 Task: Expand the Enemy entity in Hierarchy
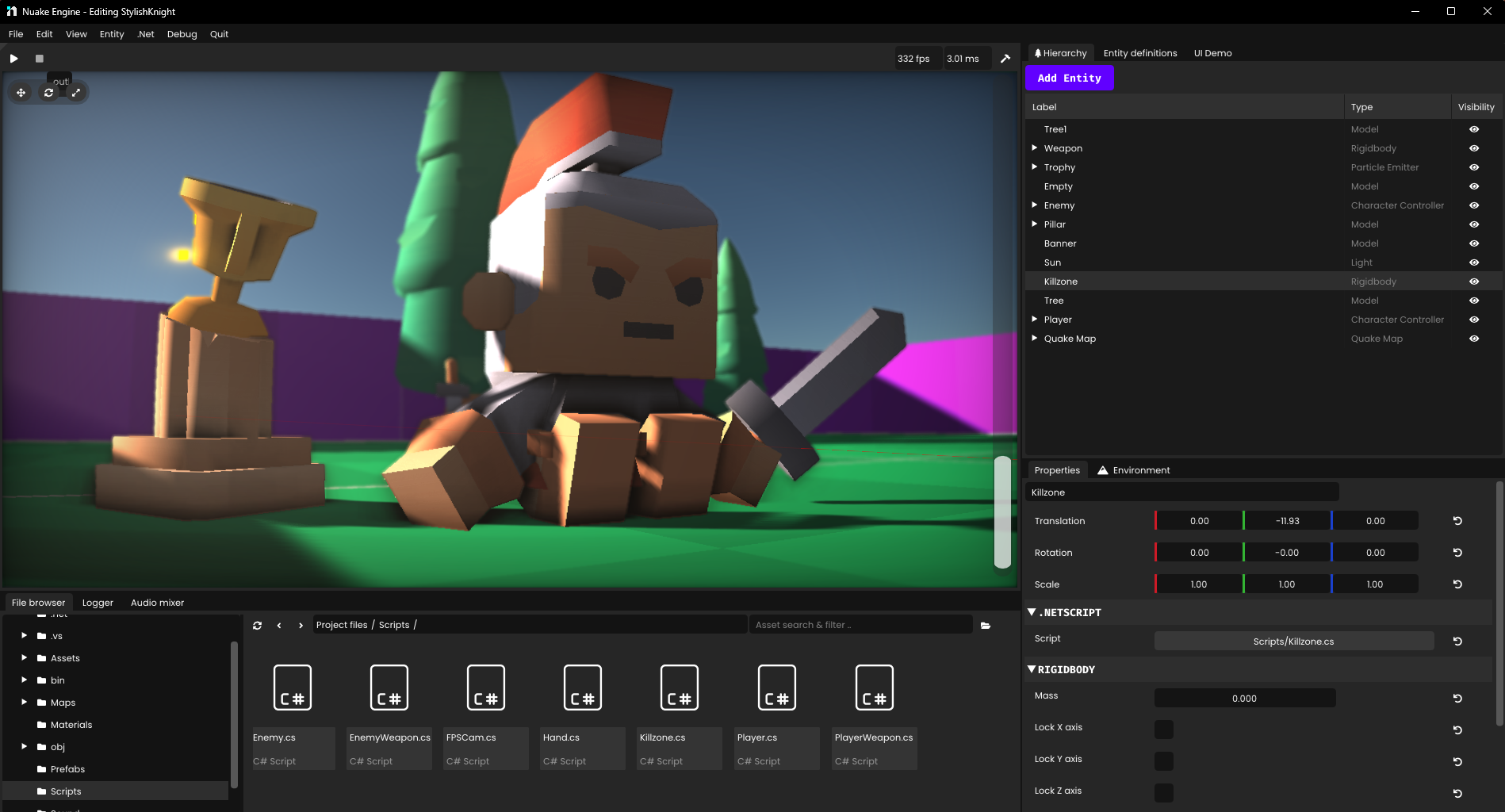[1034, 205]
